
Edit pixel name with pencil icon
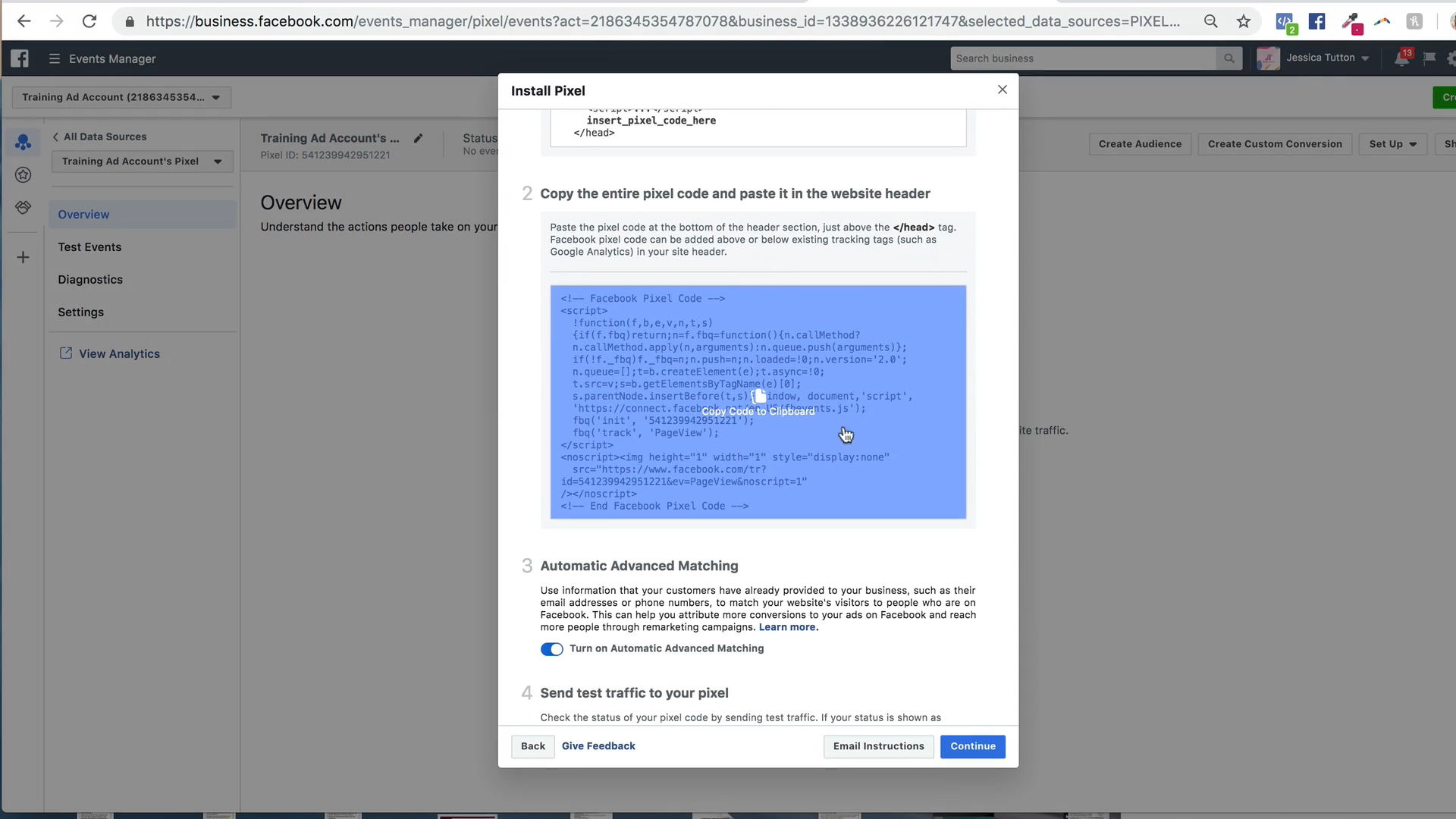418,138
